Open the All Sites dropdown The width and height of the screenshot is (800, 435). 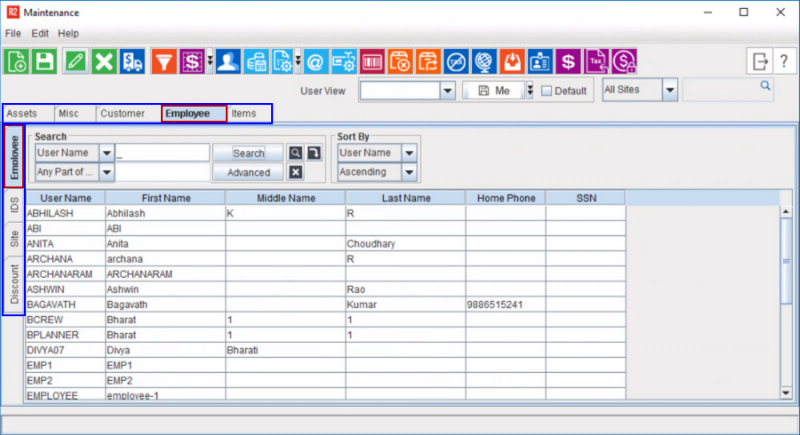pos(669,91)
